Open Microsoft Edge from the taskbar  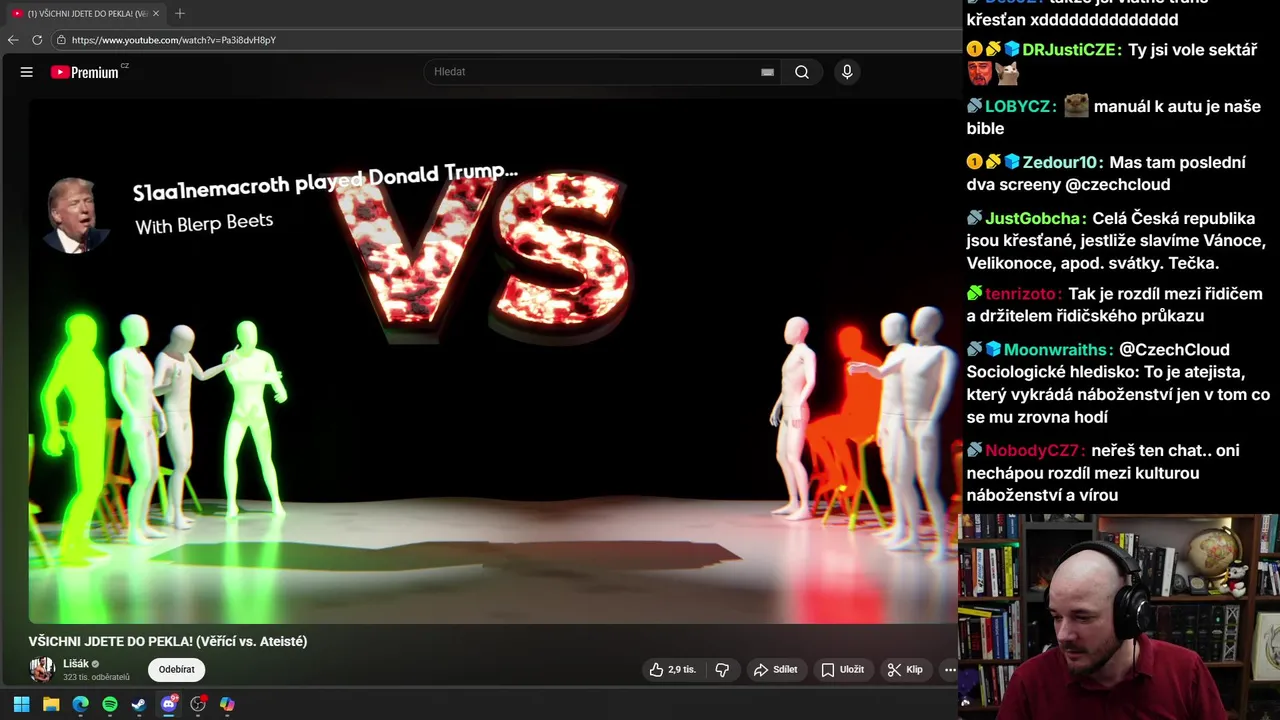[80, 704]
